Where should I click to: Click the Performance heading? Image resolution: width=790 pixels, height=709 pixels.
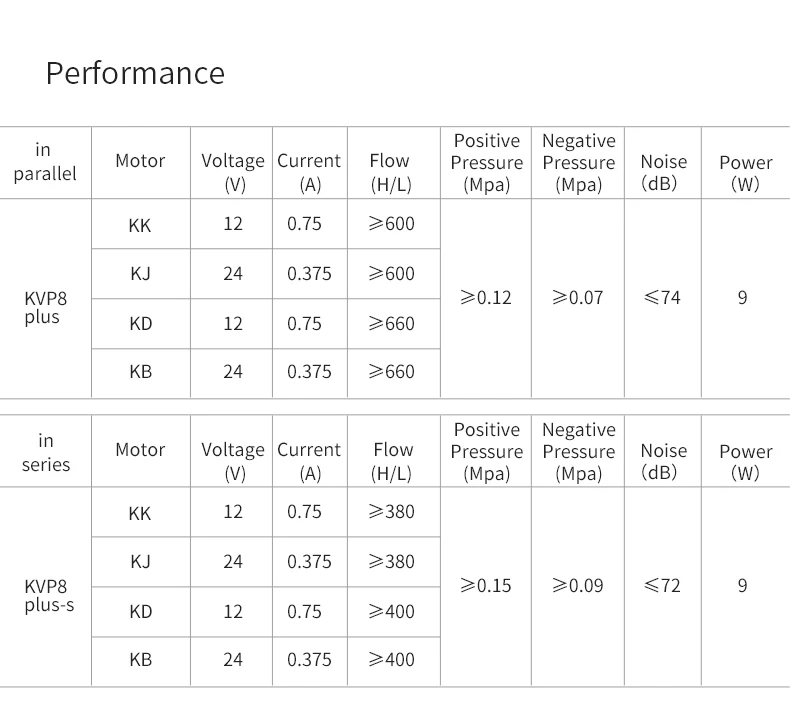tap(135, 73)
